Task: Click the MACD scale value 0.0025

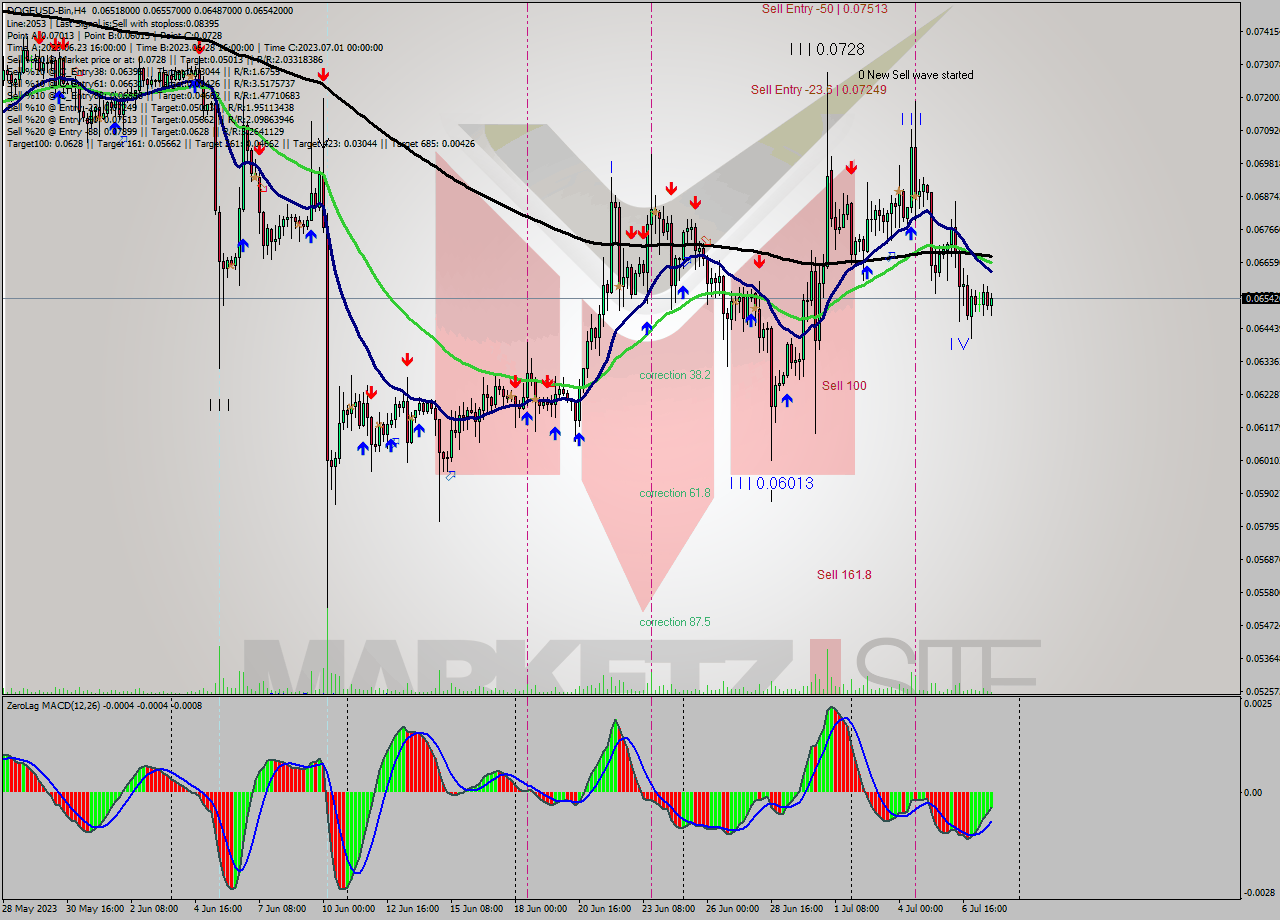Action: 1258,704
